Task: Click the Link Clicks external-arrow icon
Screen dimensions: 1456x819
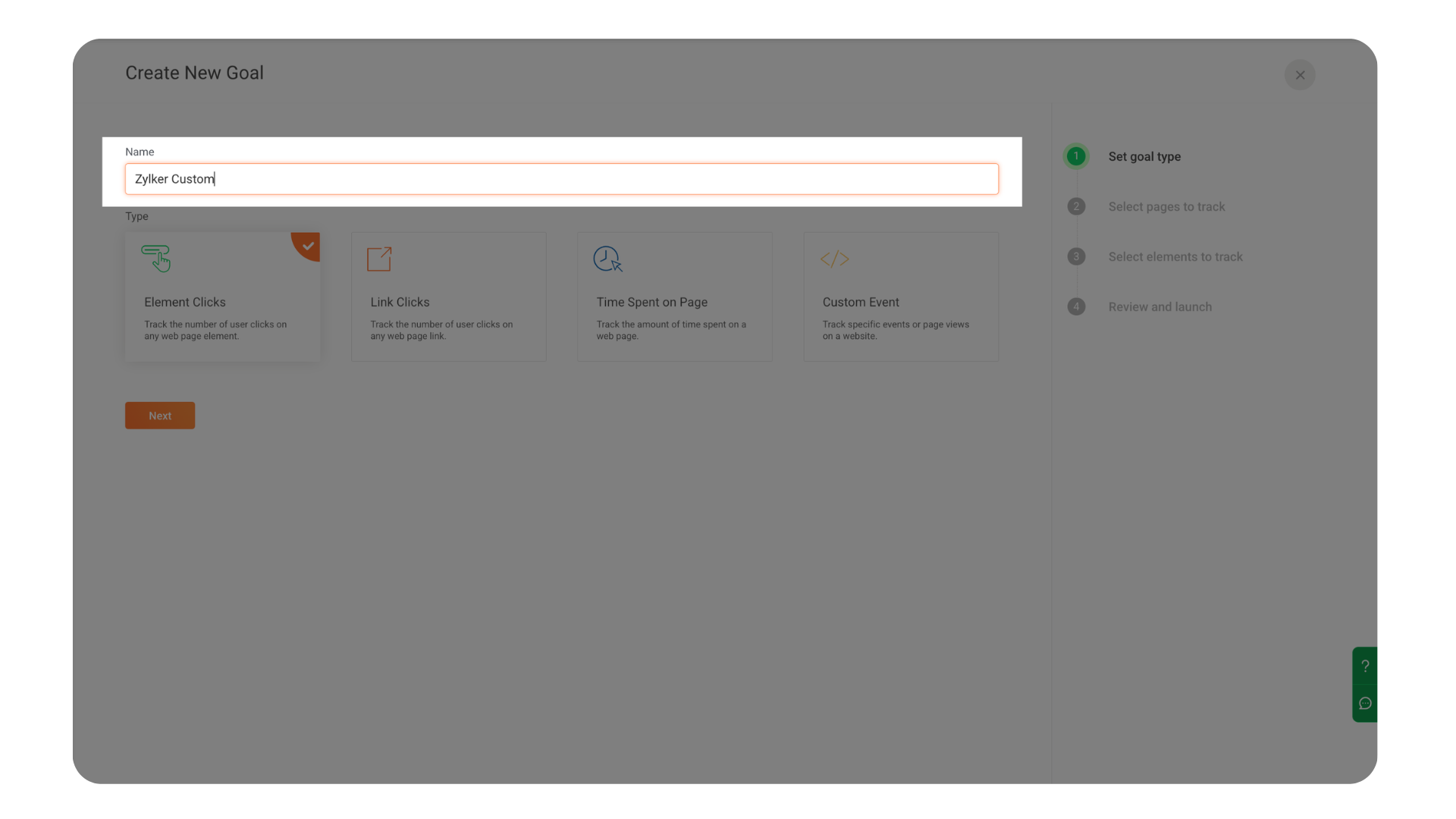Action: point(379,259)
